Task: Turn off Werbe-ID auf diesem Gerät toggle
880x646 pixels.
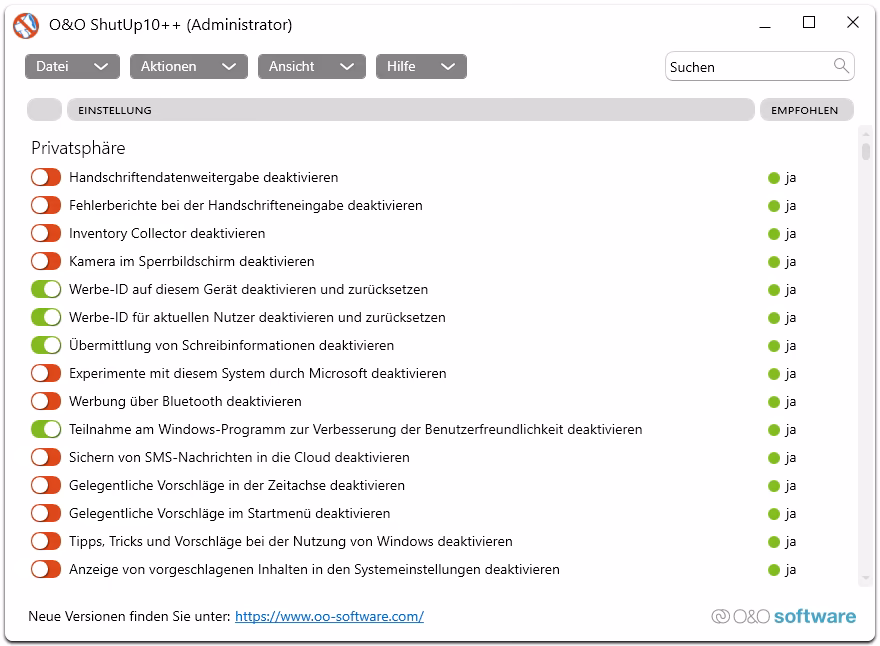Action: tap(46, 290)
